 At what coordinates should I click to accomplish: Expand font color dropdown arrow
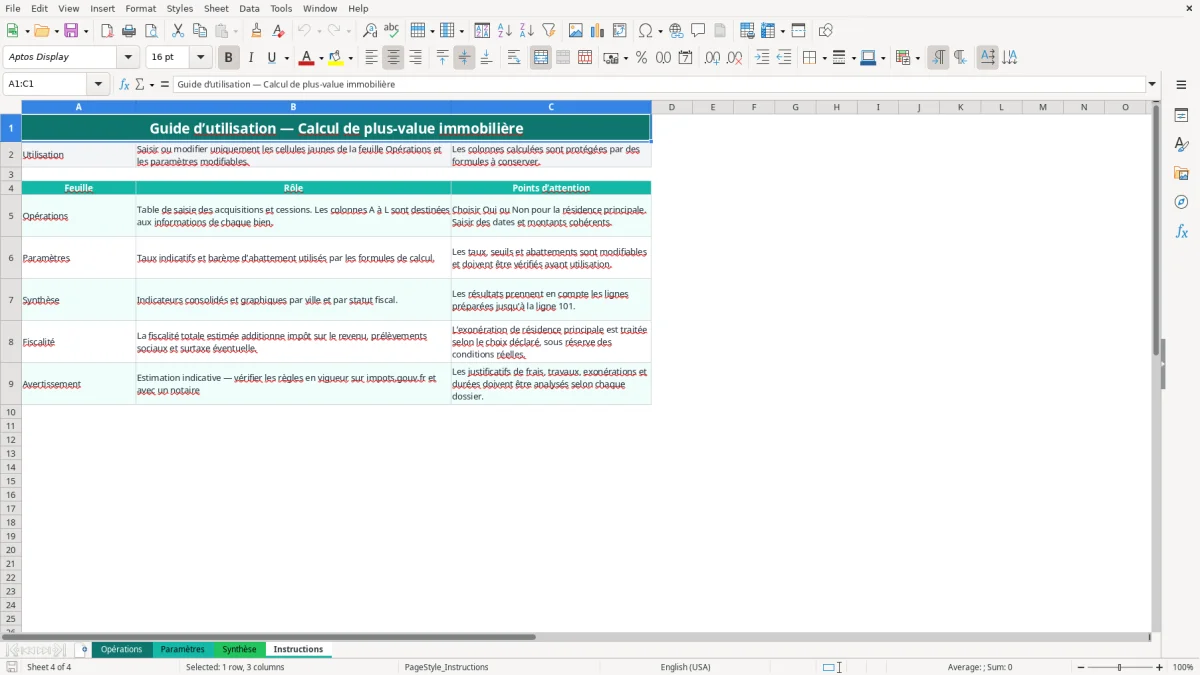pos(321,58)
